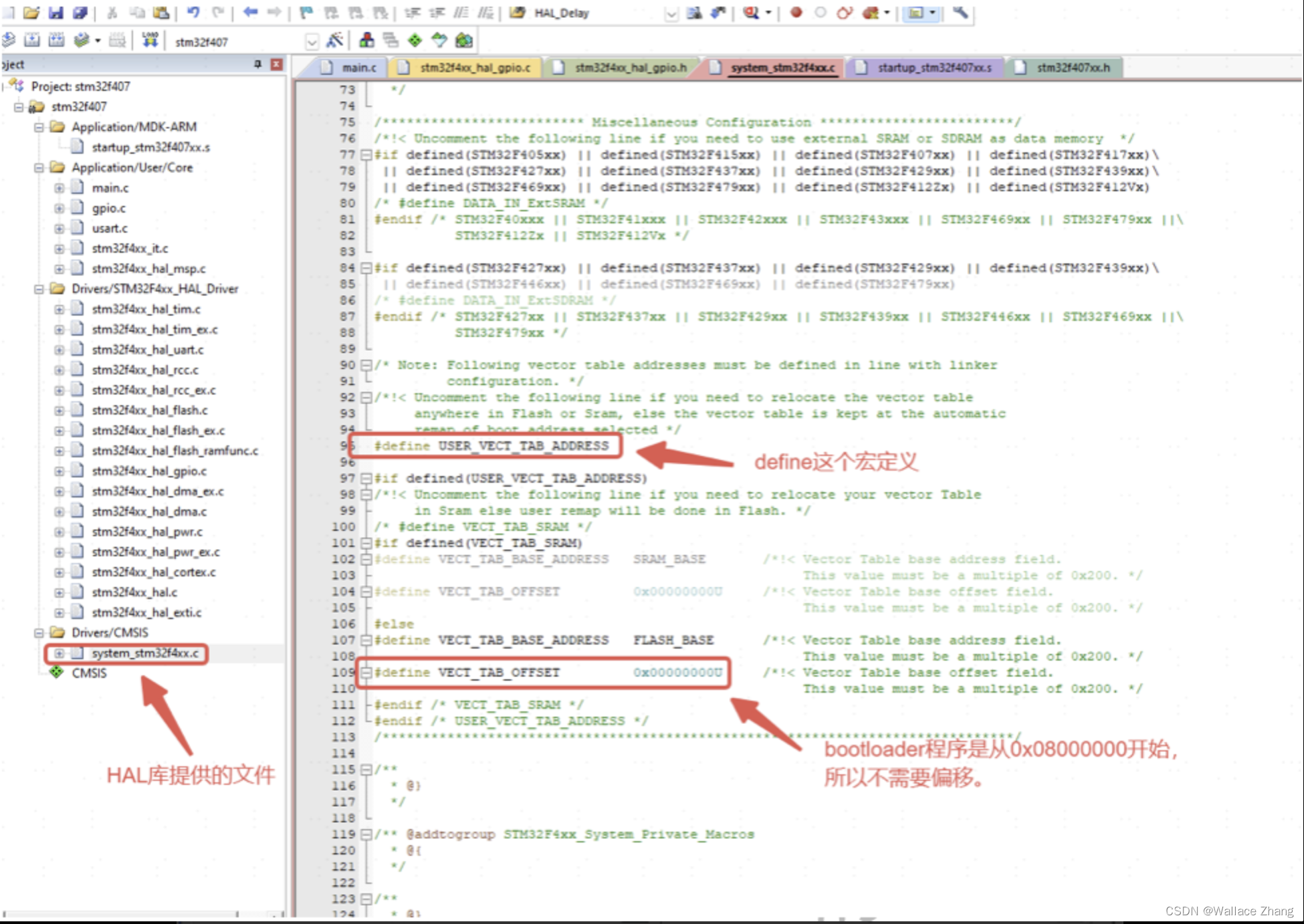Image resolution: width=1304 pixels, height=924 pixels.
Task: Expand the system_stm32f4xx.c tree node
Action: click(59, 653)
